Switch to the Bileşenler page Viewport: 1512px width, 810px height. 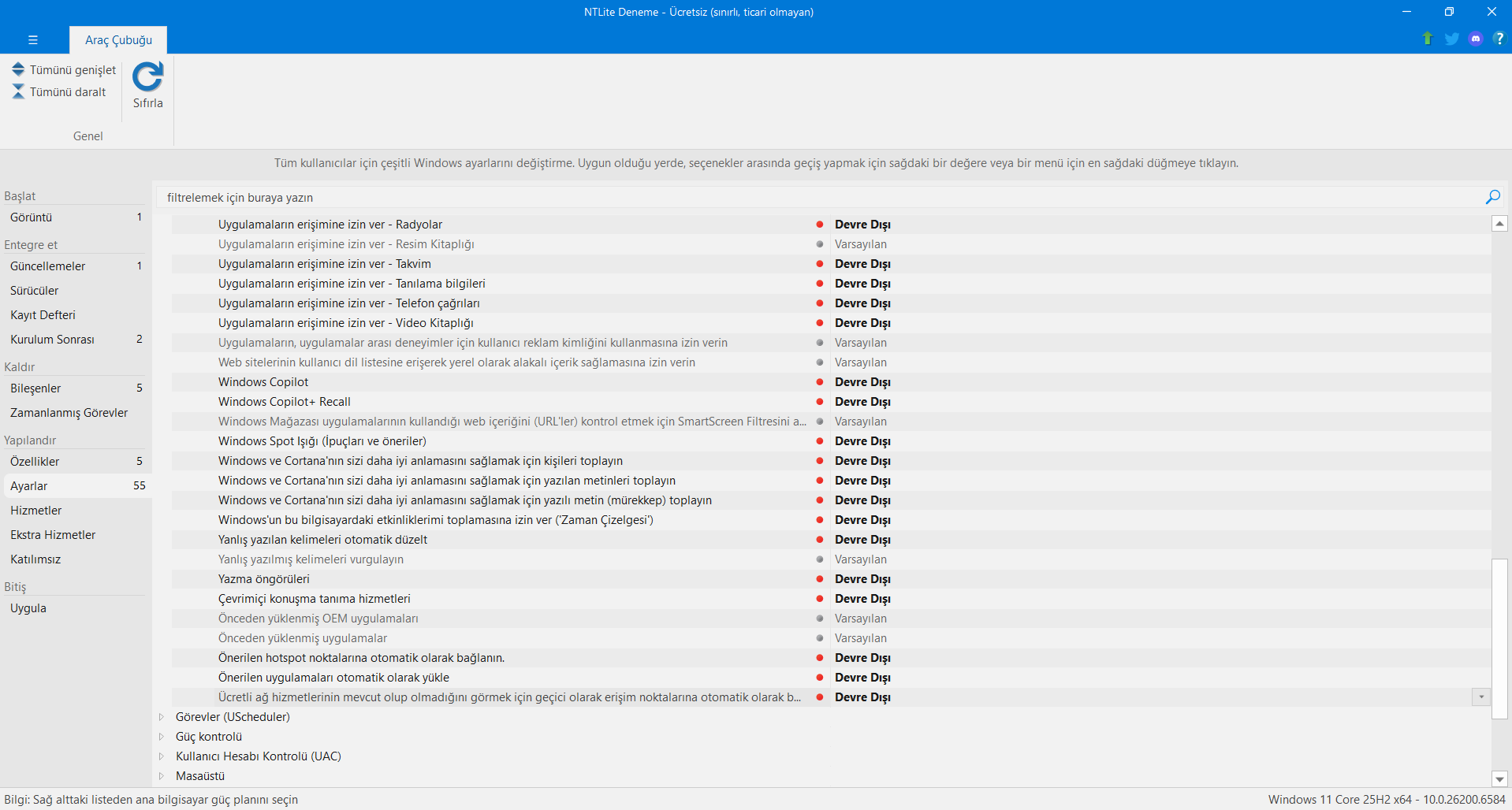point(76,388)
